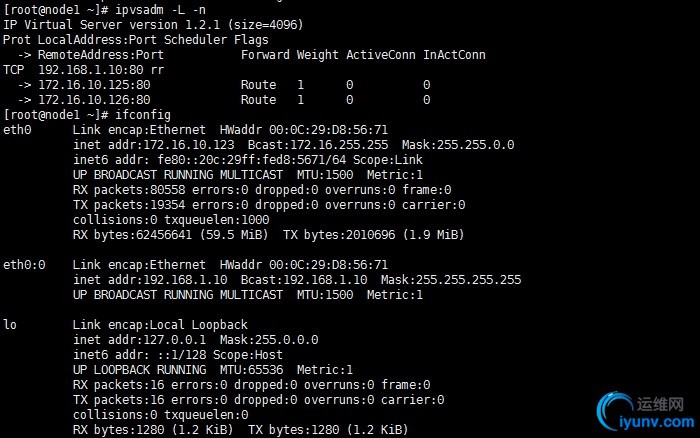Click inet addr 172.16.10.123 on eth0
Screen dimensions: 700x438
[154, 145]
